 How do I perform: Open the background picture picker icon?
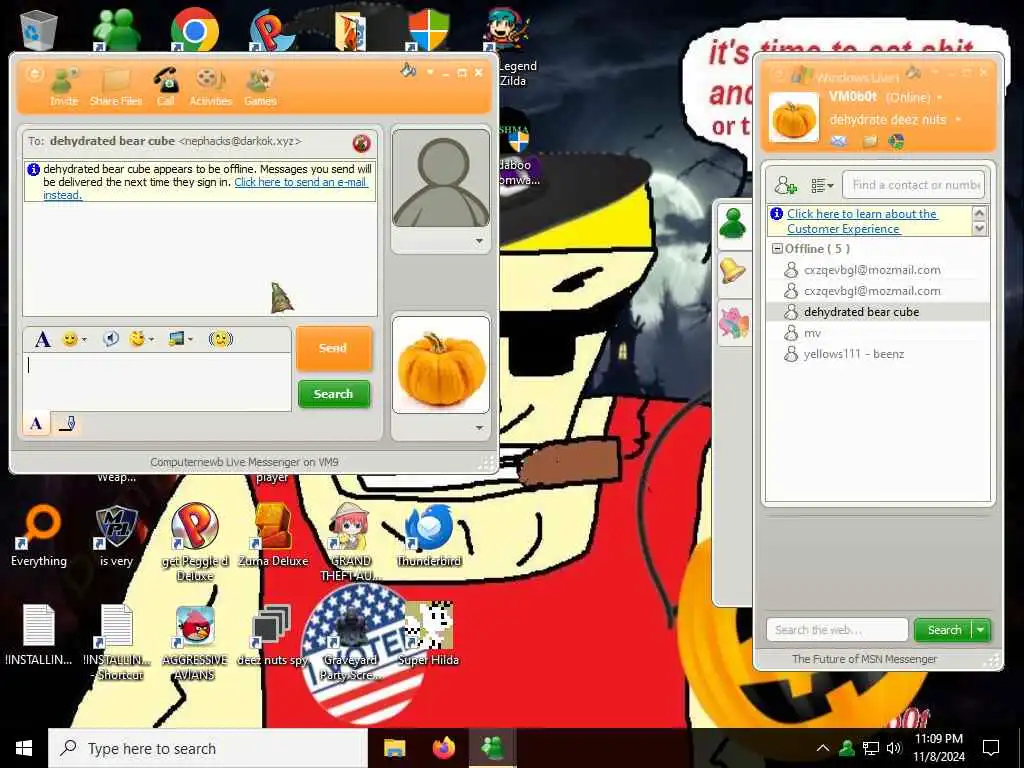pos(180,339)
